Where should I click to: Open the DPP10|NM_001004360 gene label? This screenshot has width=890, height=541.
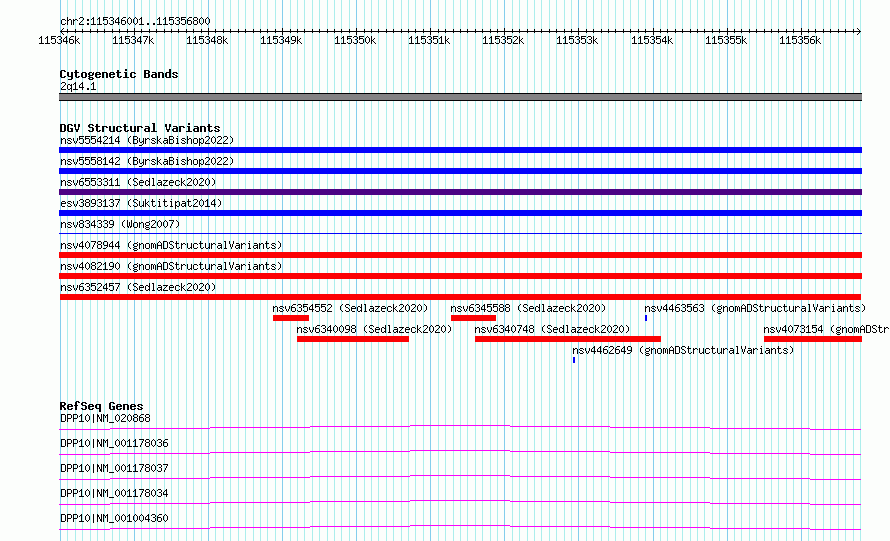(x=114, y=518)
